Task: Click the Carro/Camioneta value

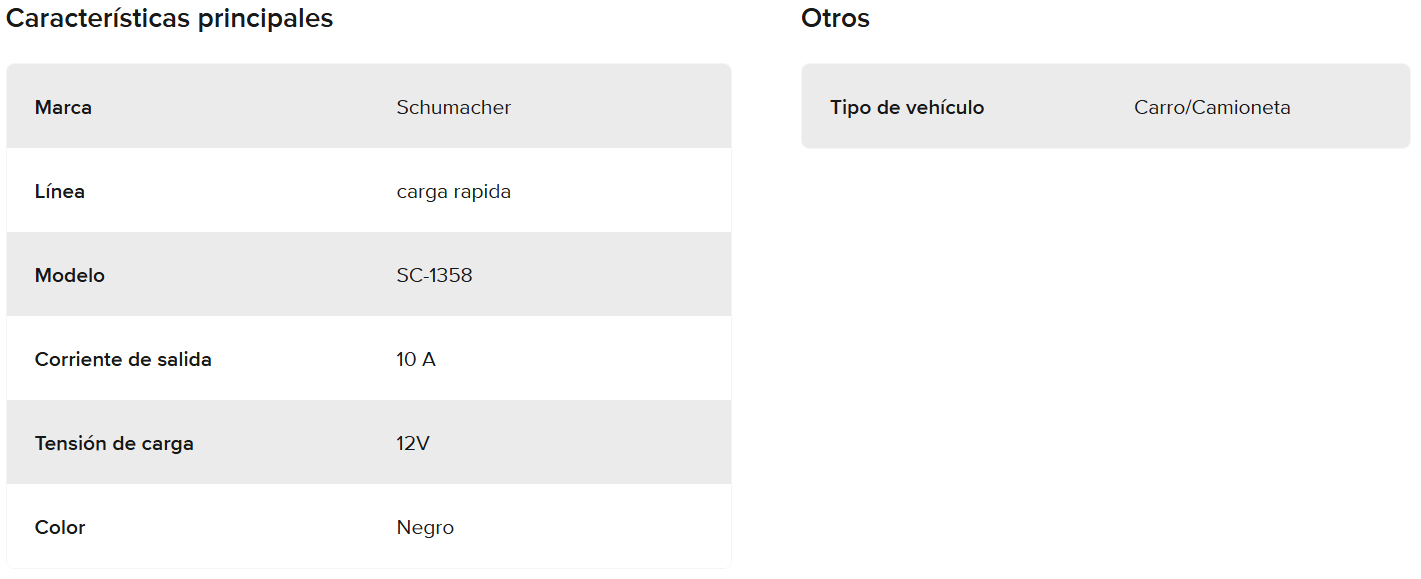Action: click(x=1212, y=107)
